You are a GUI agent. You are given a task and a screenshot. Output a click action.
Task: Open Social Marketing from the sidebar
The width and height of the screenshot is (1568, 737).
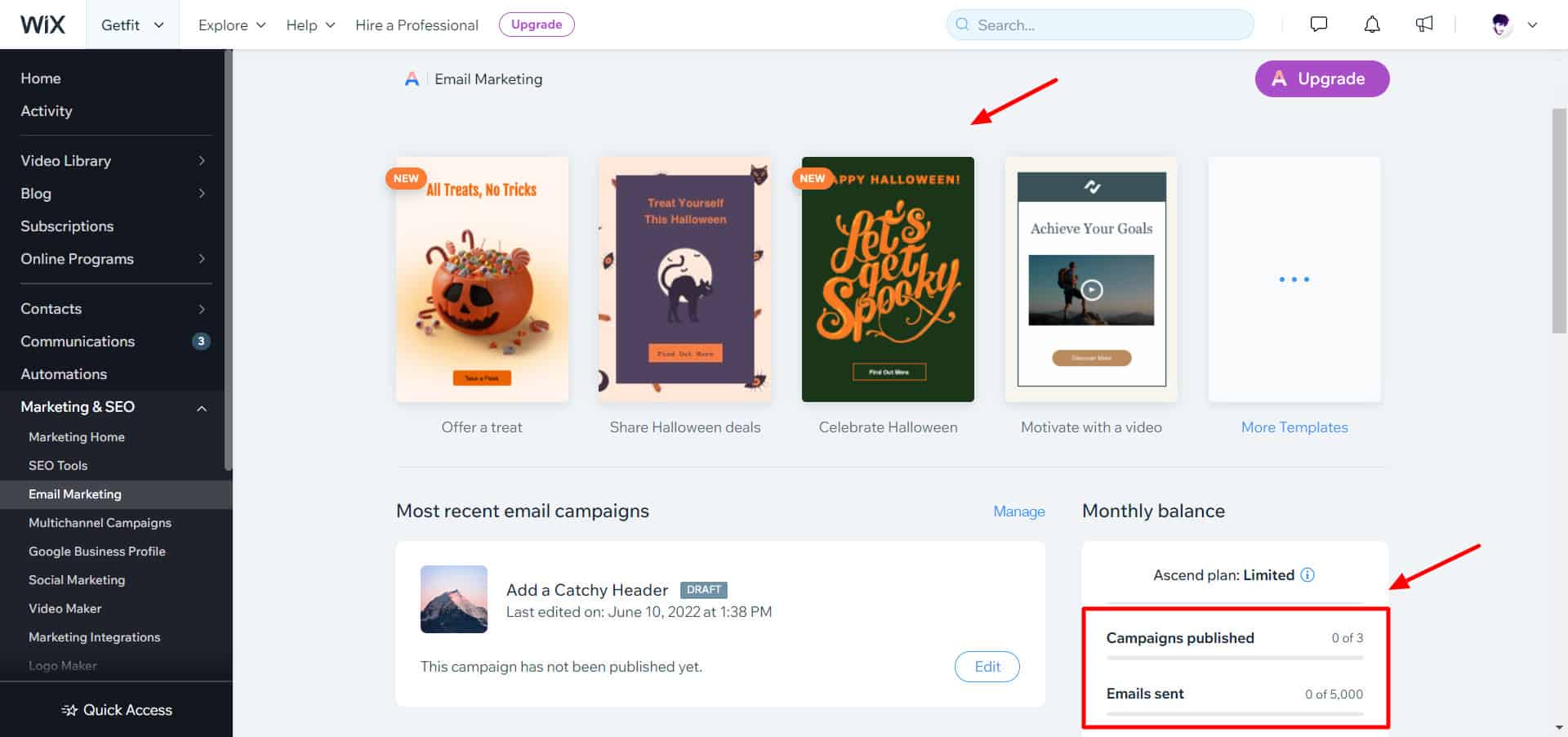pos(77,580)
